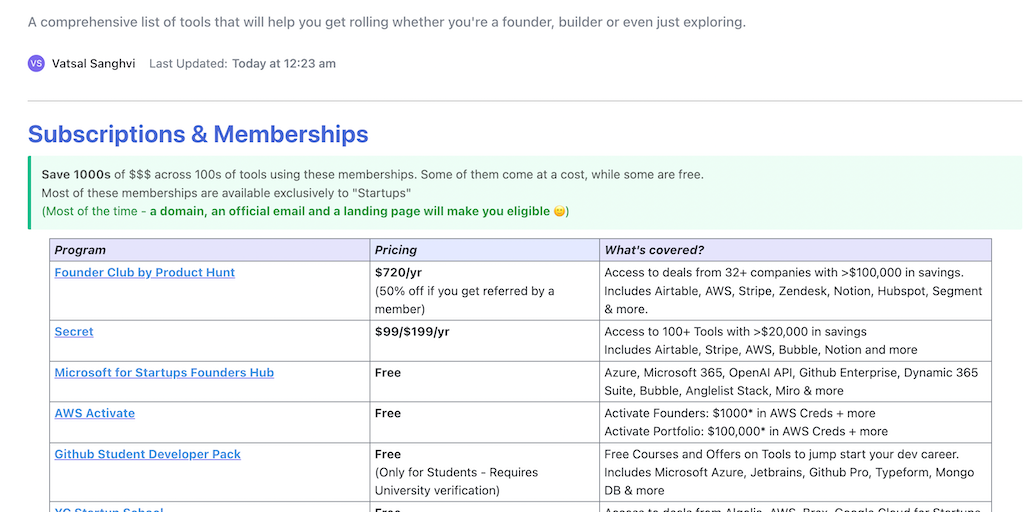The image size is (1024, 512).
Task: Click the Free cell in Microsoft for Startups row
Action: pyautogui.click(x=388, y=373)
